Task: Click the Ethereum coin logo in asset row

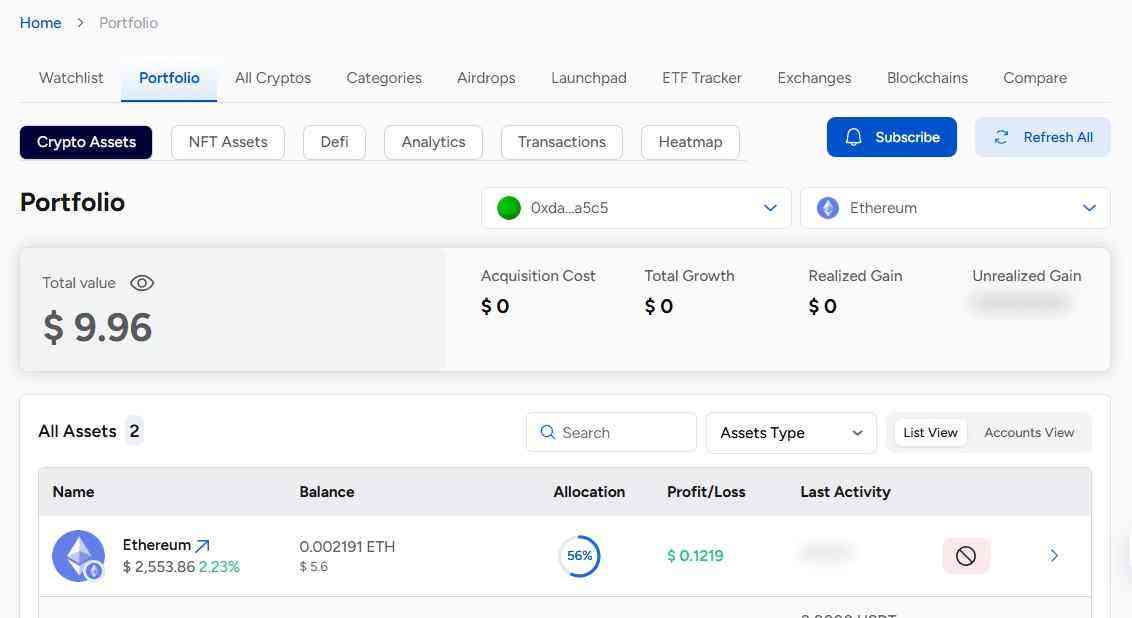Action: (79, 556)
